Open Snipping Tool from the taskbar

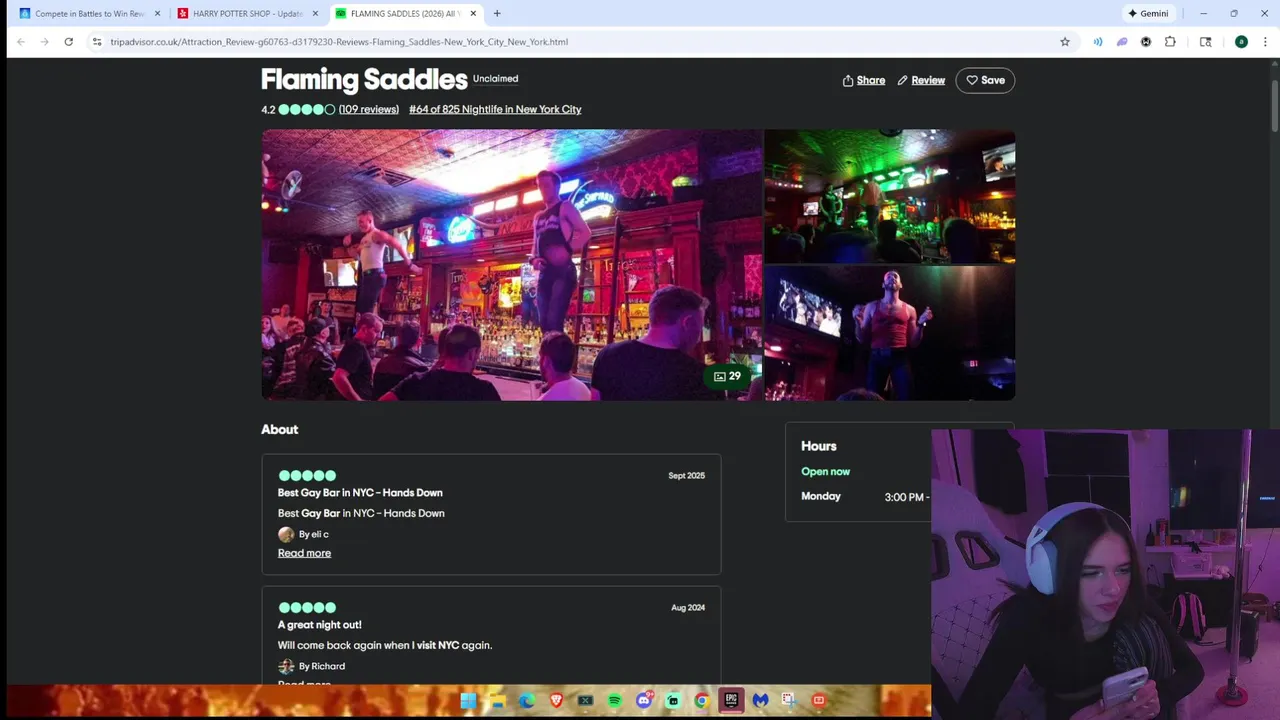(789, 701)
